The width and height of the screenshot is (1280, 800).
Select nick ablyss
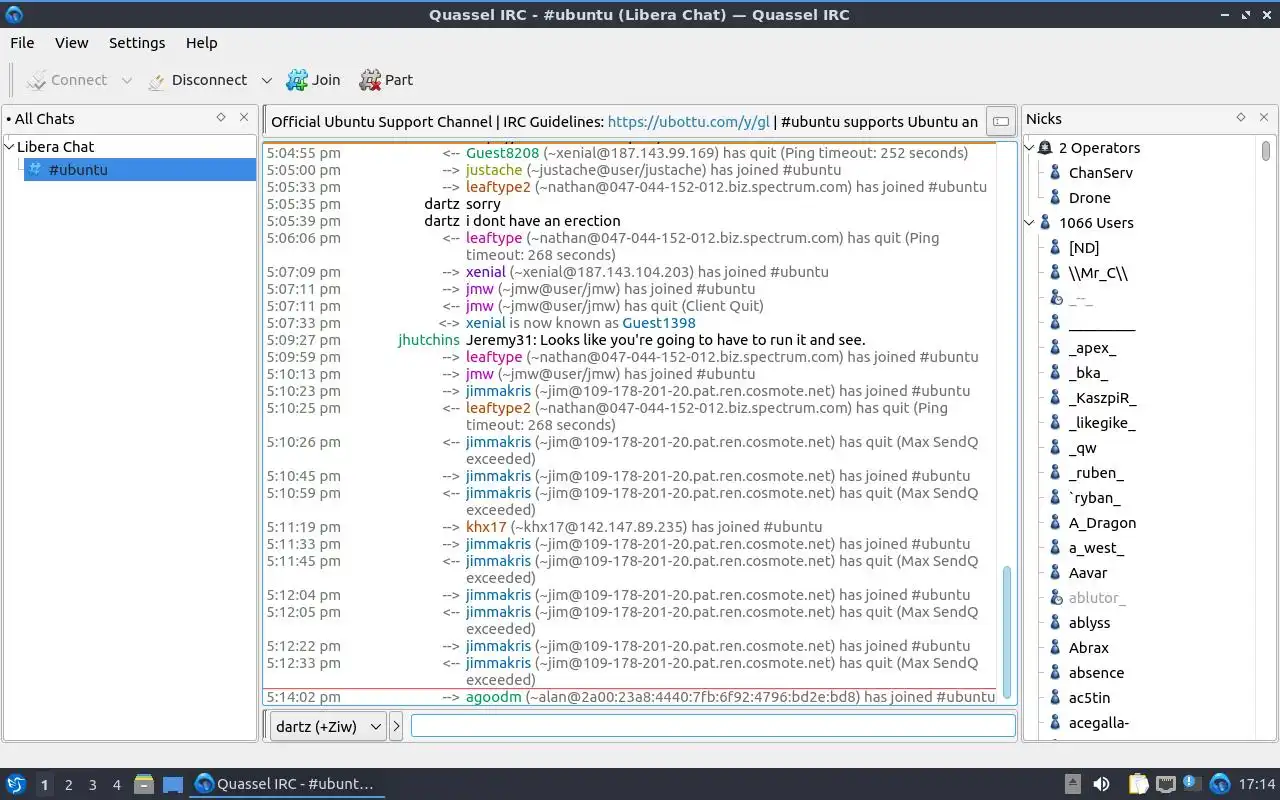click(x=1089, y=623)
